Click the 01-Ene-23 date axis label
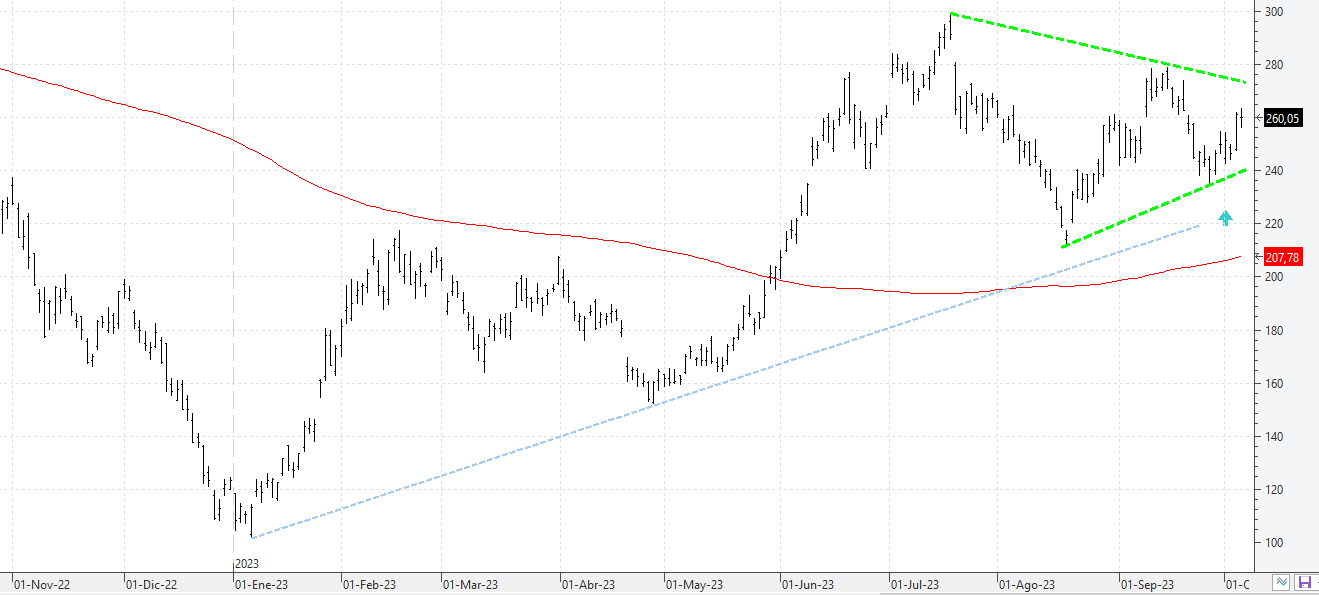Image resolution: width=1319 pixels, height=595 pixels. click(261, 583)
